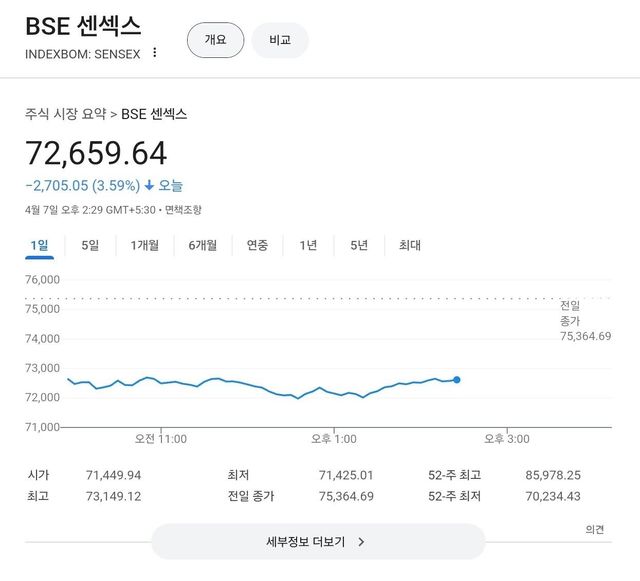The width and height of the screenshot is (640, 581).
Task: Expand details with 세부정보 더보기 button
Action: (317, 542)
